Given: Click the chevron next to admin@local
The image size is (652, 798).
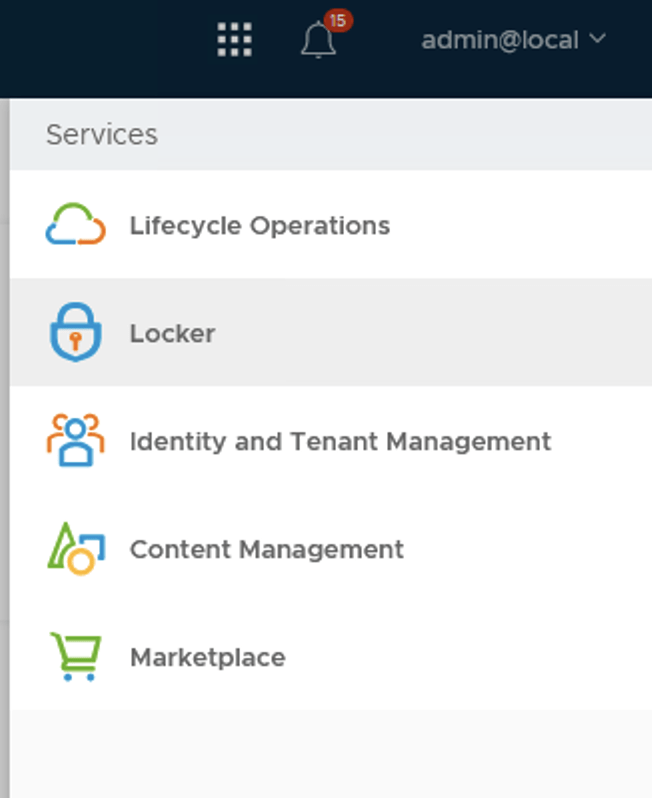Looking at the screenshot, I should pyautogui.click(x=598, y=39).
